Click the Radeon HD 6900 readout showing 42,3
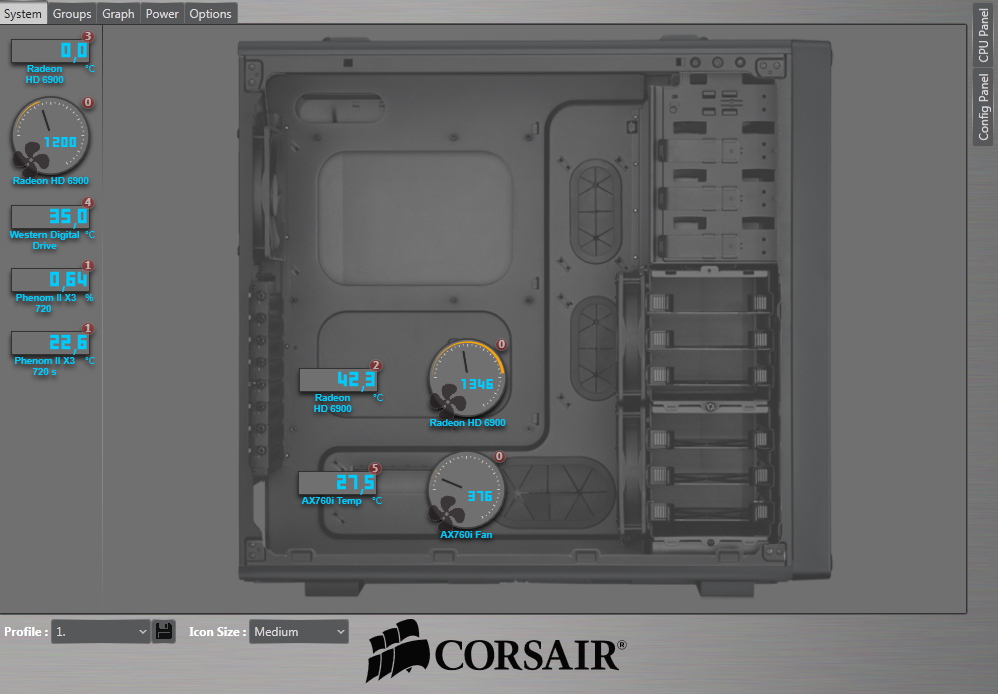This screenshot has width=998, height=694. (x=338, y=380)
